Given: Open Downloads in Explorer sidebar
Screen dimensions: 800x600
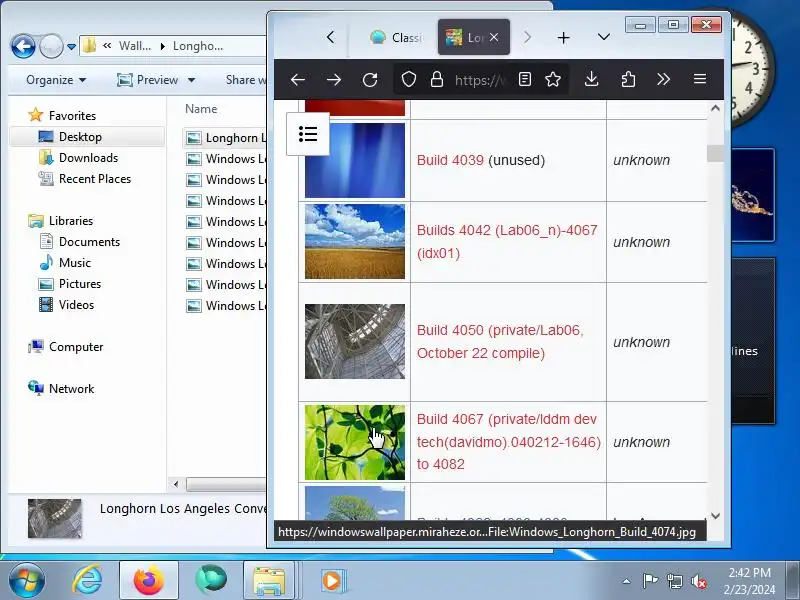Looking at the screenshot, I should click(x=88, y=158).
